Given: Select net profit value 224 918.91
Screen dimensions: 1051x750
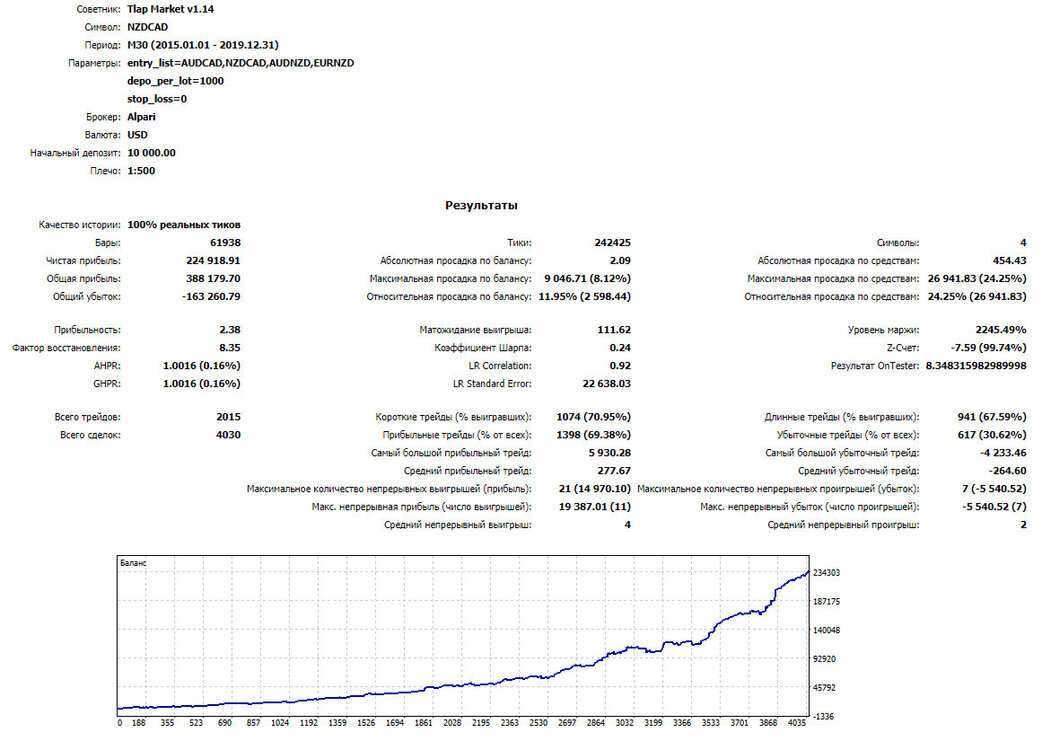Looking at the screenshot, I should pos(213,261).
